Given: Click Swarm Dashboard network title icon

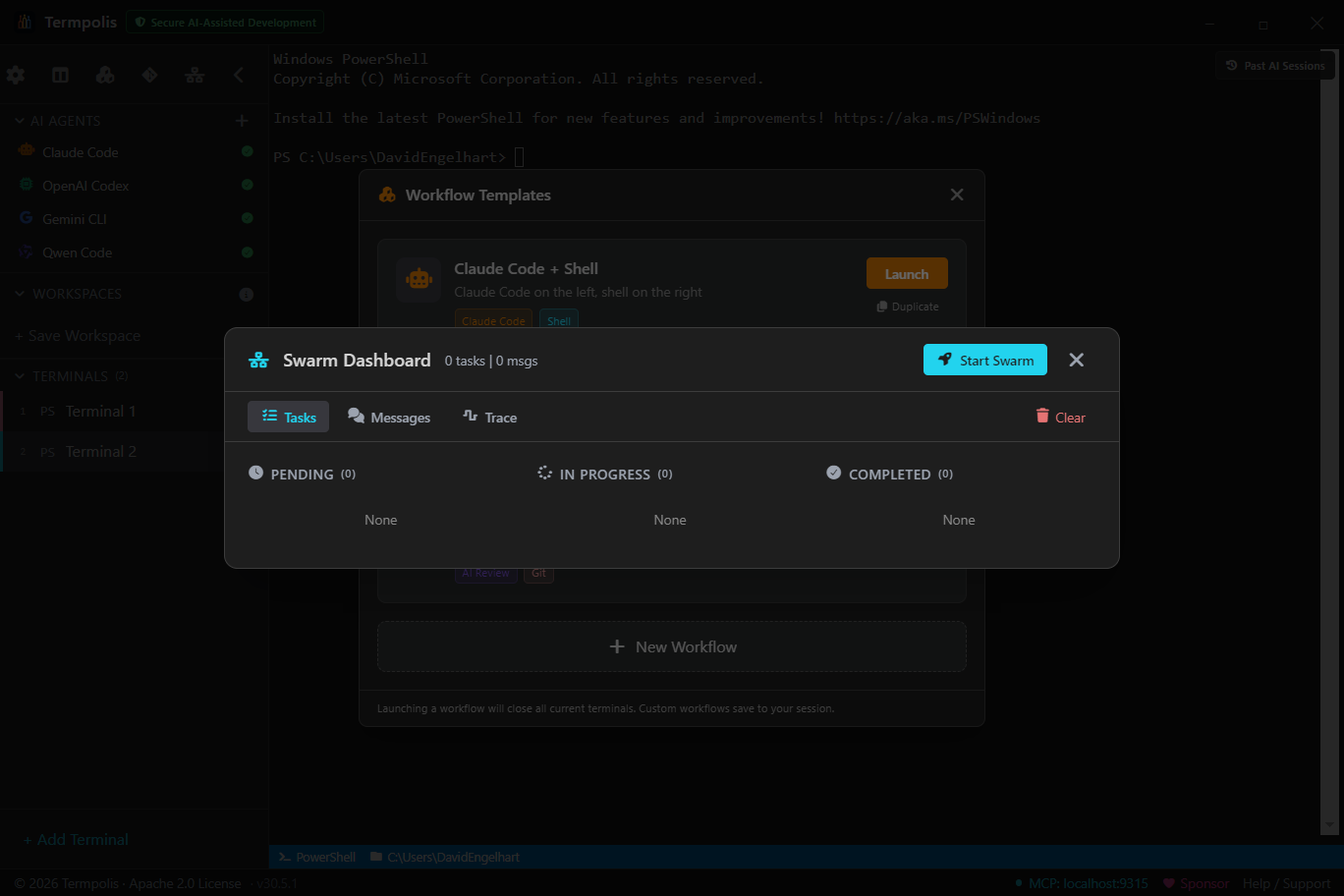Looking at the screenshot, I should 258,361.
